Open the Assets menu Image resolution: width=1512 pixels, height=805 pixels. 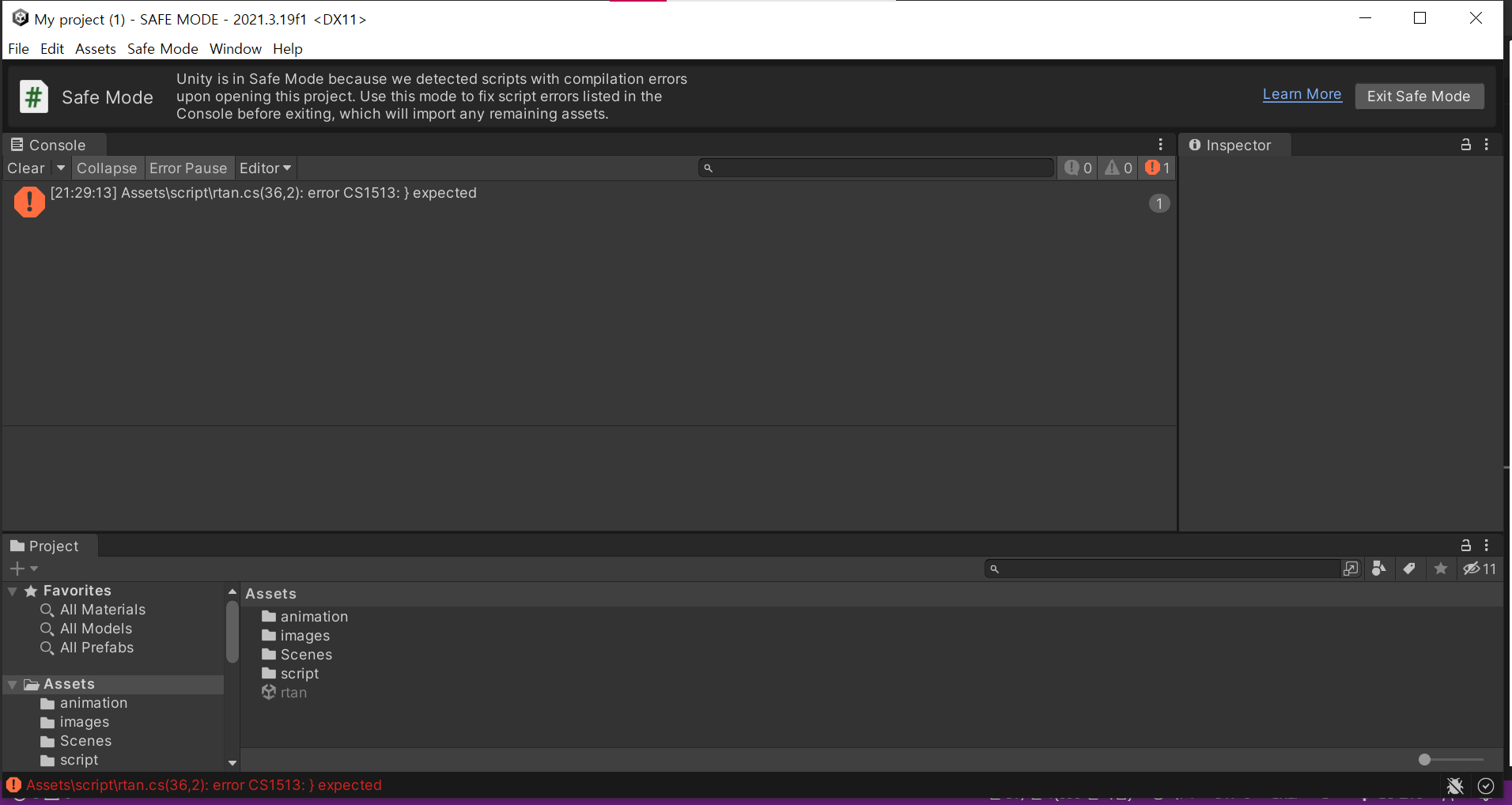96,48
